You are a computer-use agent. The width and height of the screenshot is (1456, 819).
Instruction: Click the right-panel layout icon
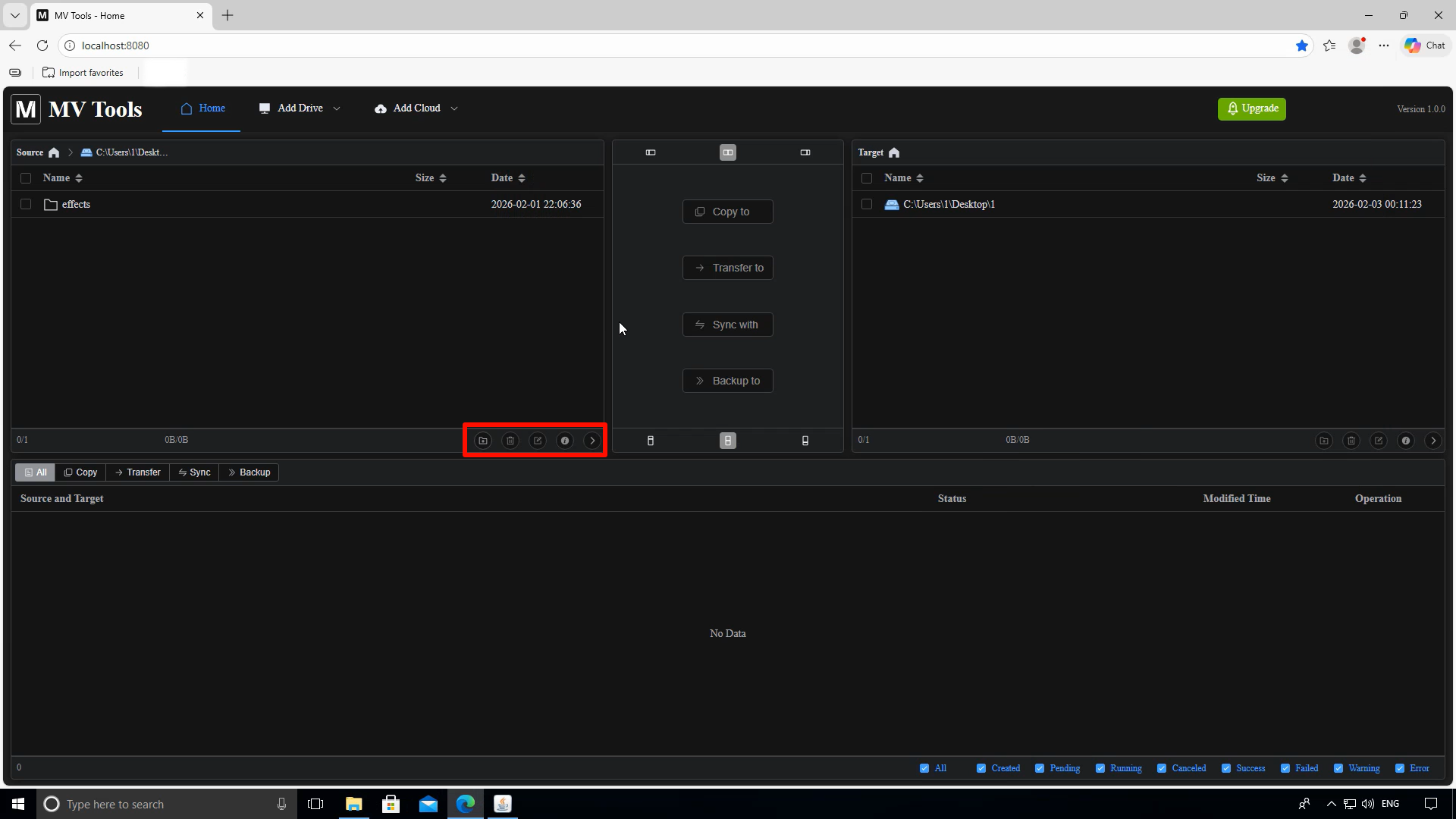click(805, 152)
